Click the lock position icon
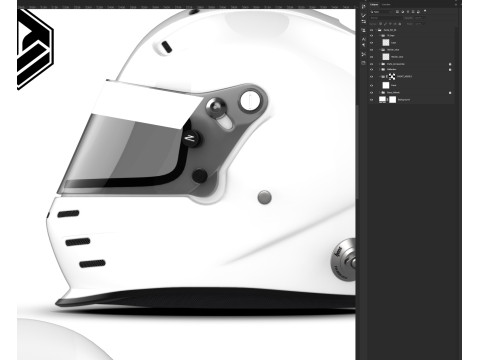The image size is (480, 360). point(390,24)
